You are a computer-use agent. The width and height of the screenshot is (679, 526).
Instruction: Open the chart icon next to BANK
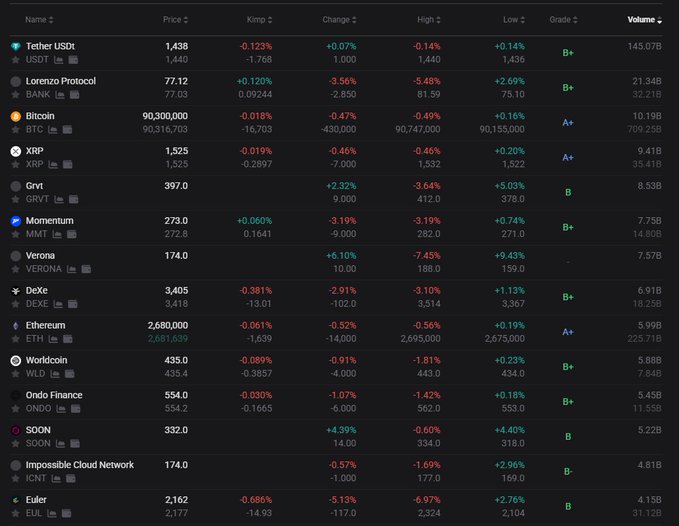tap(60, 95)
